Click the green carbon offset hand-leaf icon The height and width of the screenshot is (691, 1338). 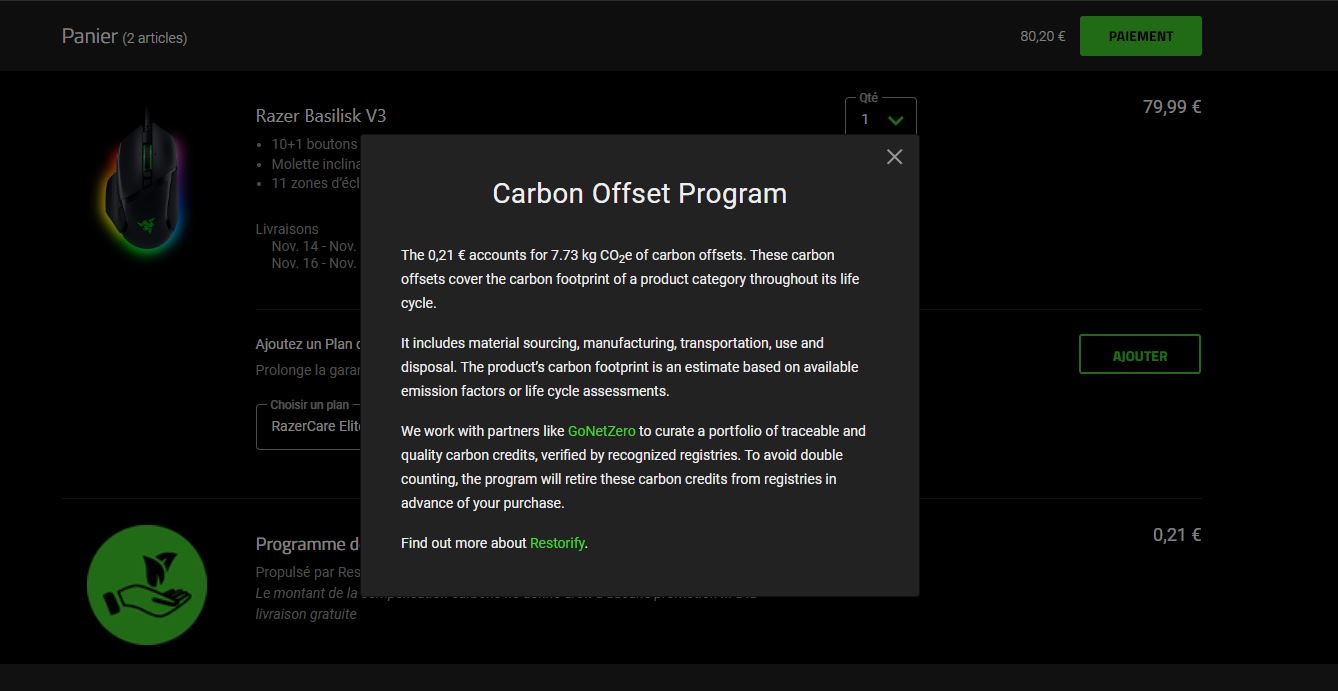[x=147, y=584]
